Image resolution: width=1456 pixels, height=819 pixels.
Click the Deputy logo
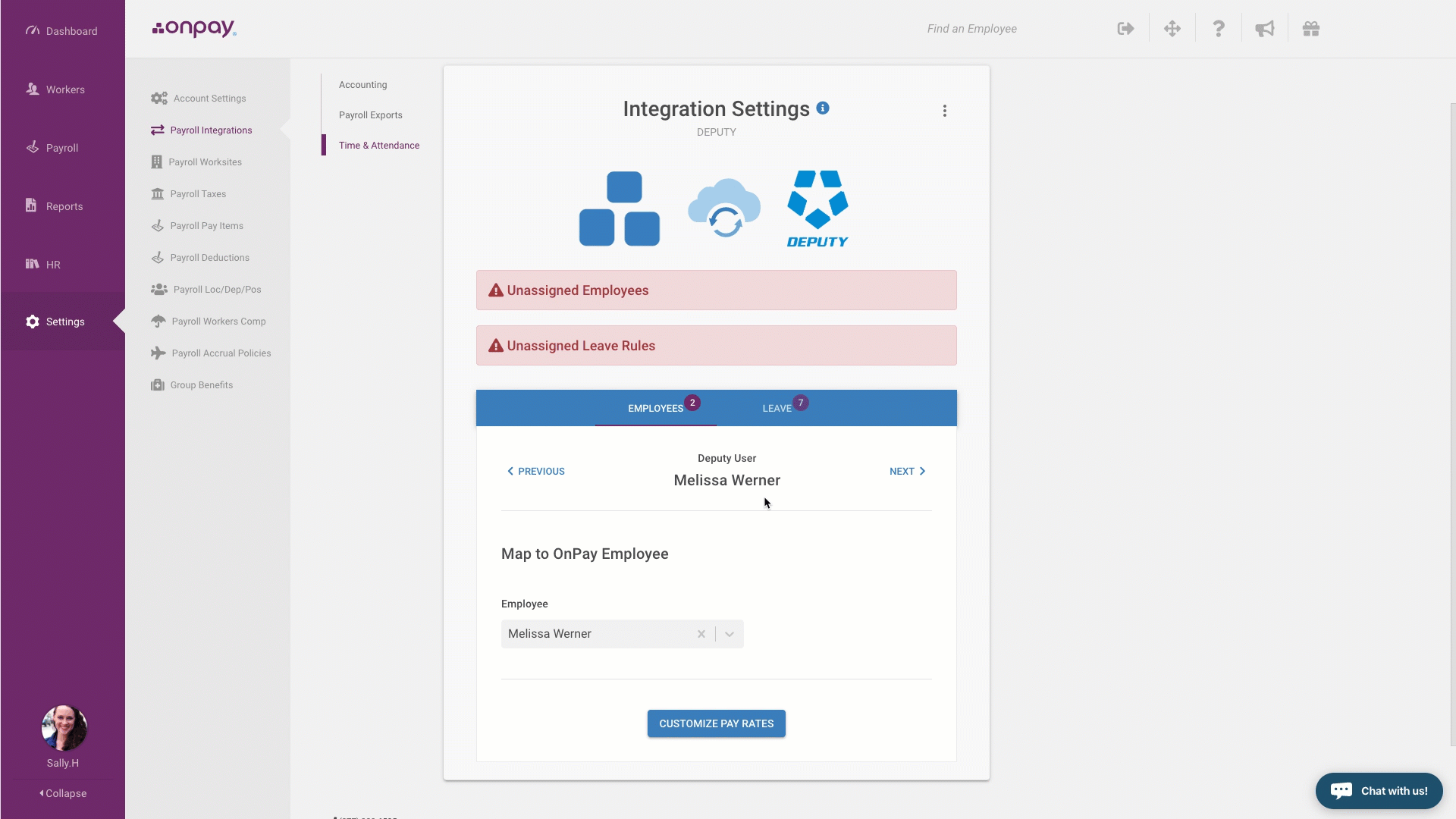(x=817, y=209)
